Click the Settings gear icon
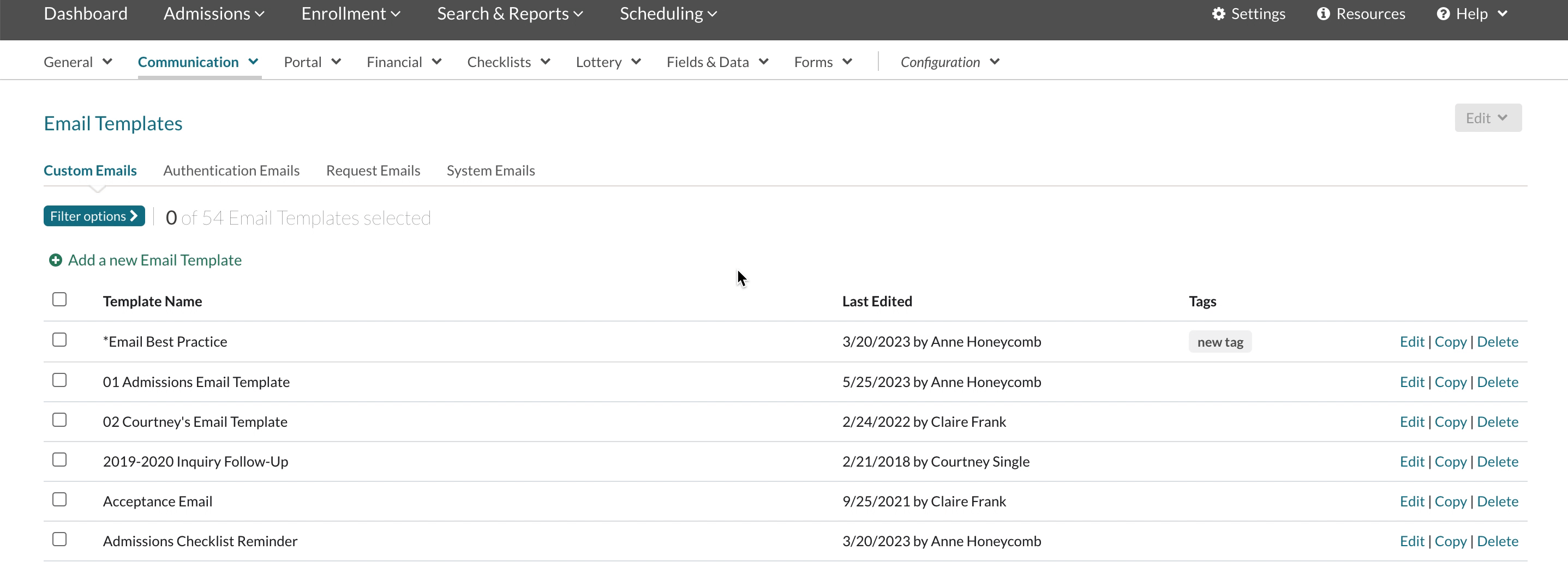 1218,14
